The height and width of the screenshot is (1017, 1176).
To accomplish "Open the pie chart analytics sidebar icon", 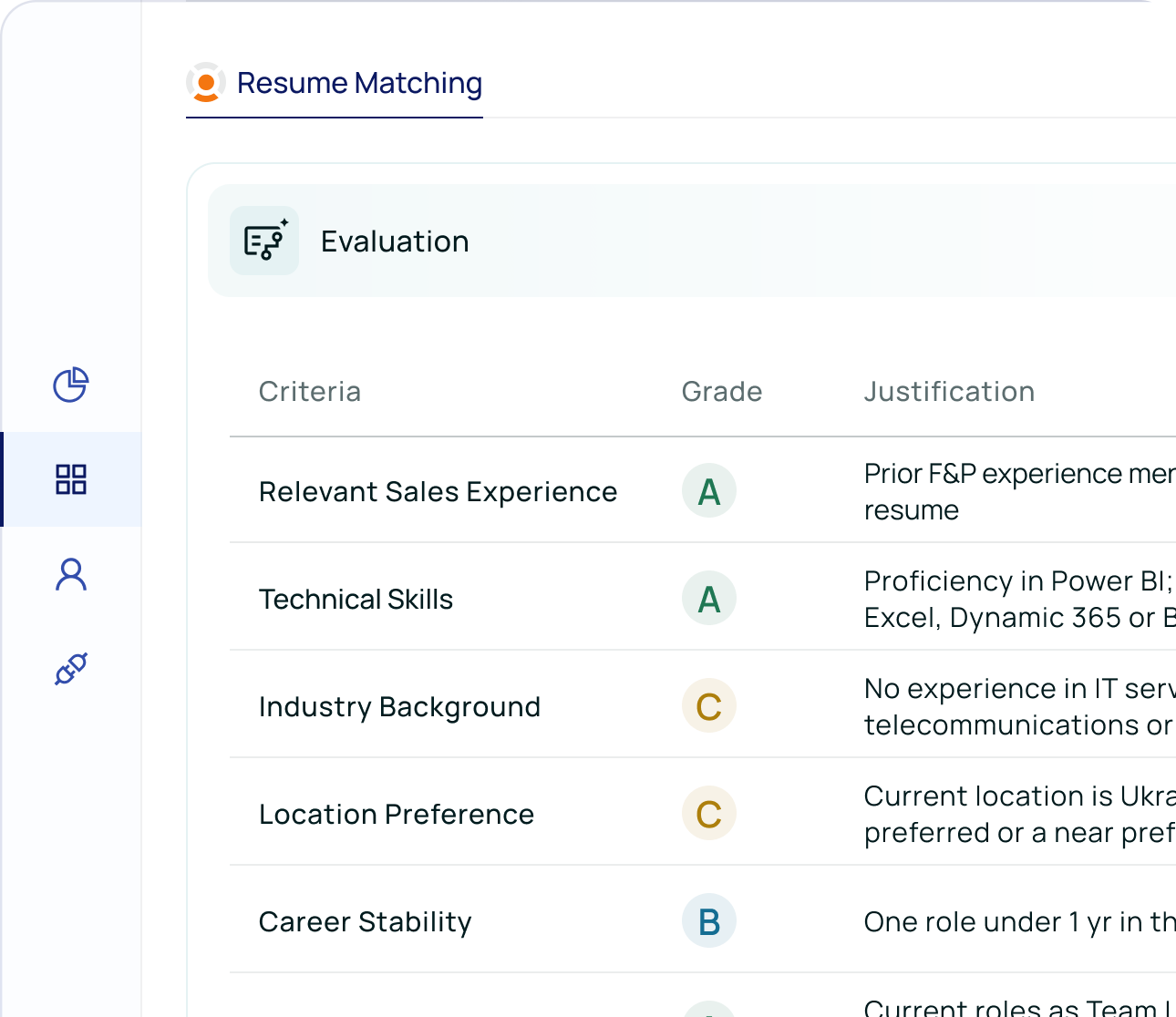I will [x=70, y=385].
